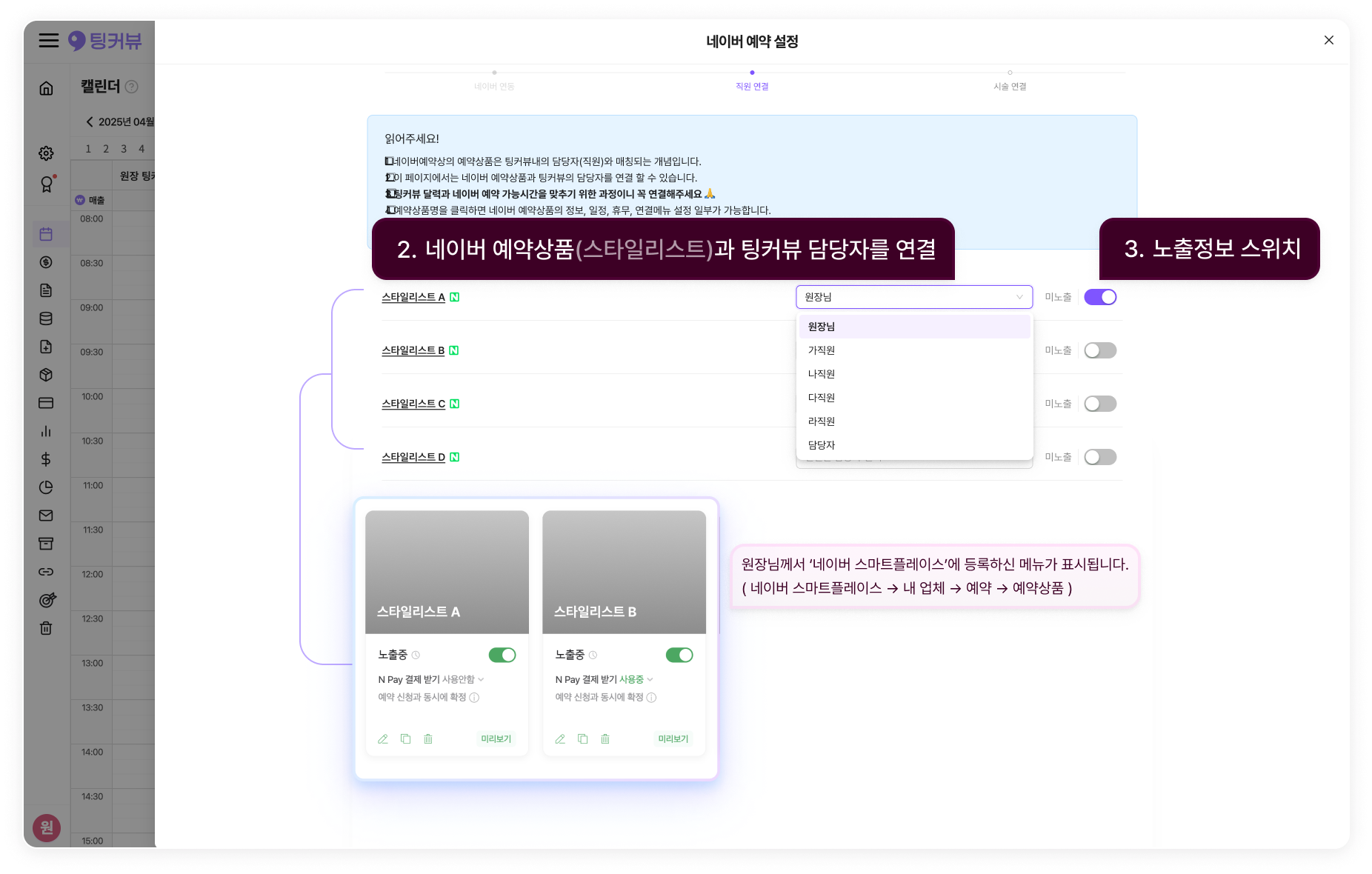
Task: Enable exposure switch for 스타일리스트 D row
Action: (1100, 457)
